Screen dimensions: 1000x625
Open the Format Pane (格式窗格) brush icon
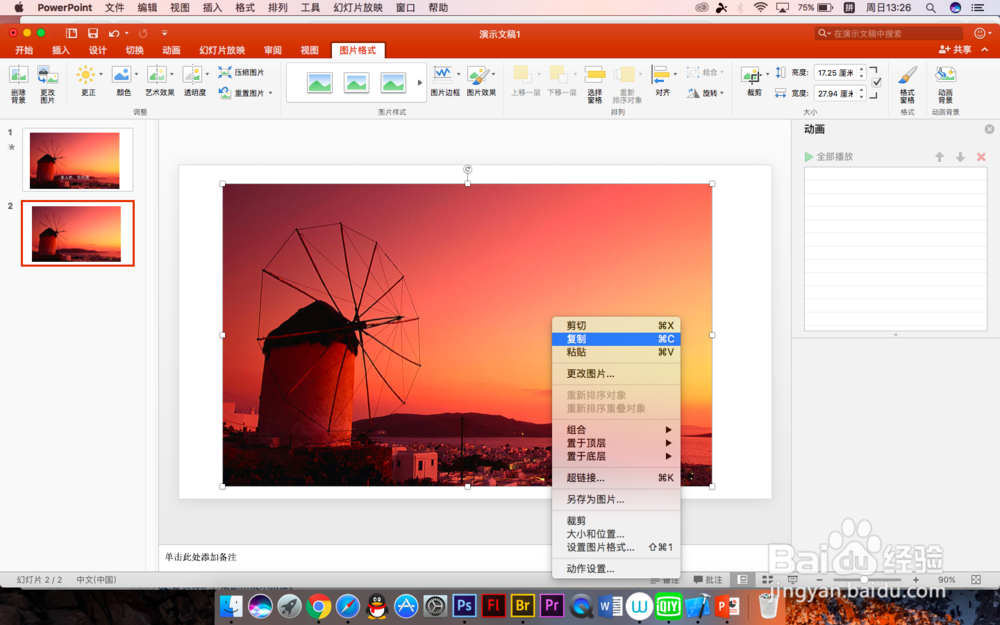[x=908, y=75]
